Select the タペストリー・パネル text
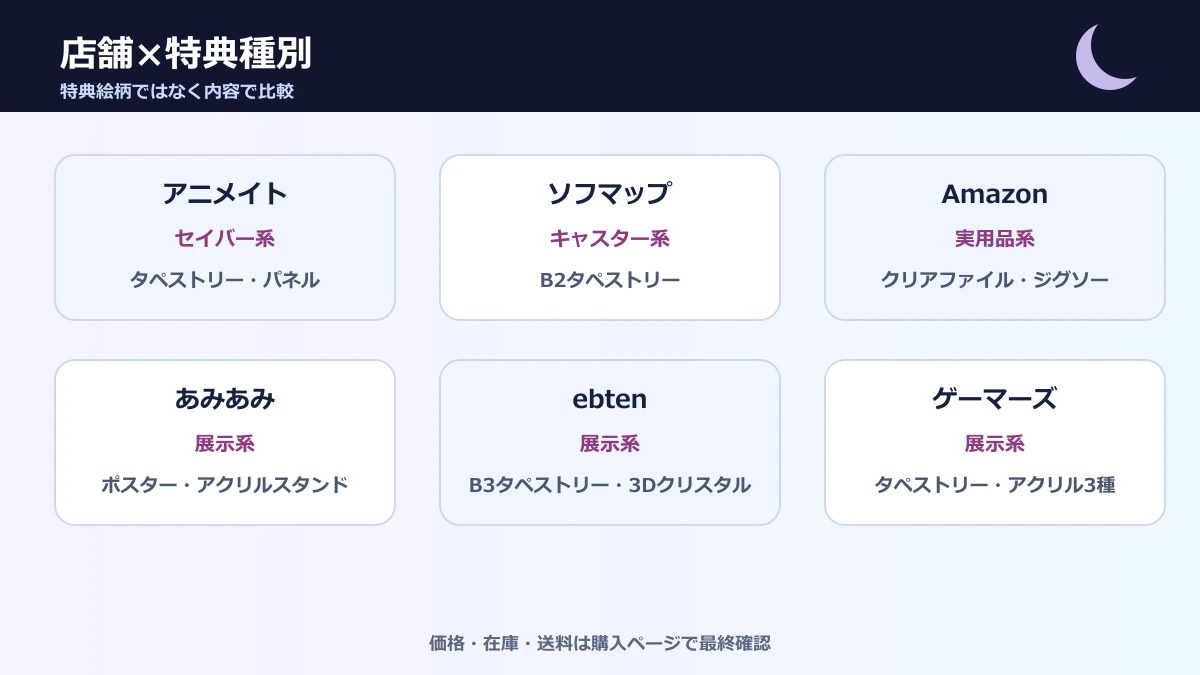1200x675 pixels. tap(225, 280)
